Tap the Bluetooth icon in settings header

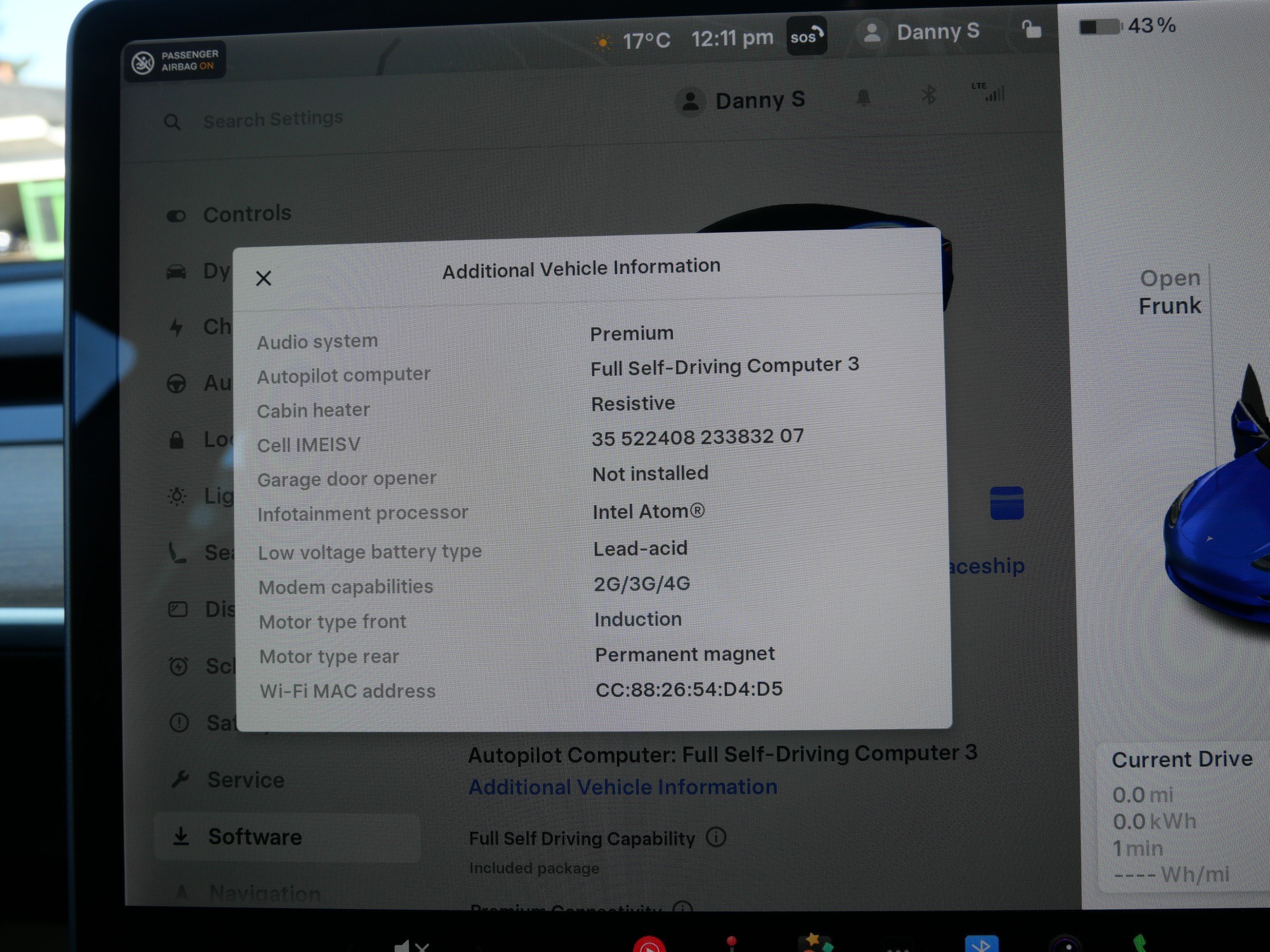[928, 95]
